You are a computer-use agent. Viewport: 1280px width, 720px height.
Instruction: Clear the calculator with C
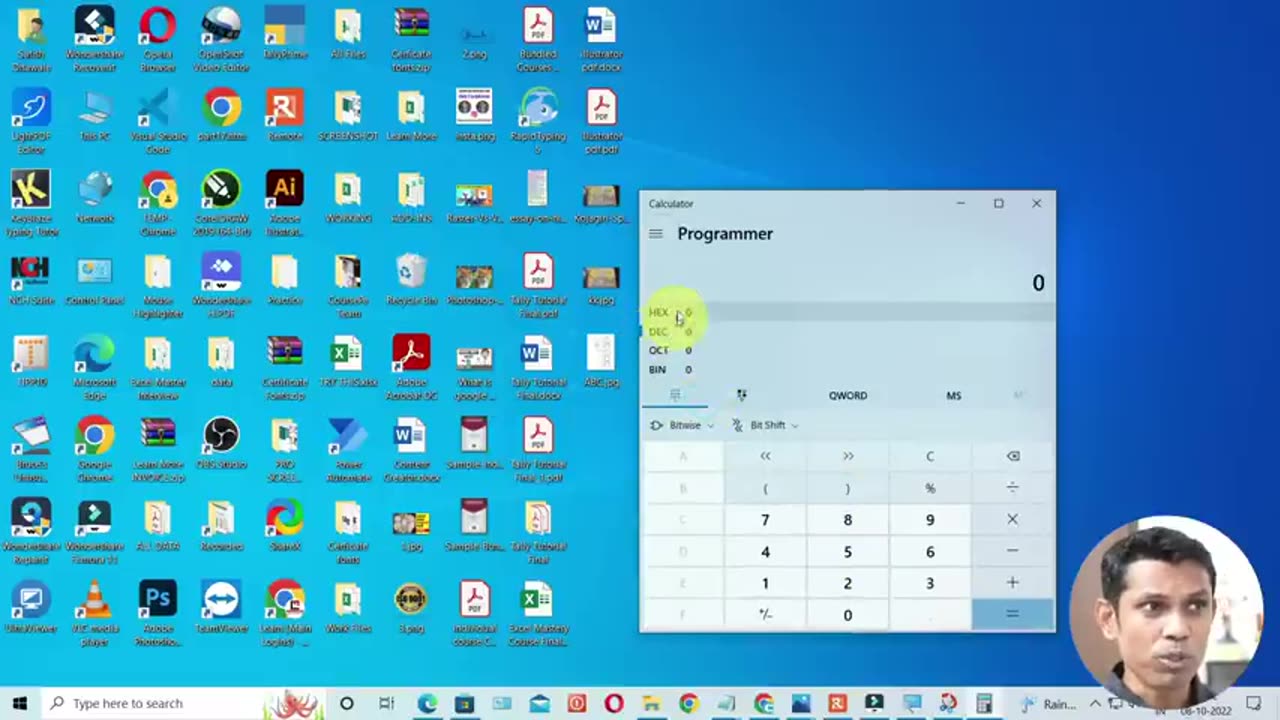point(930,456)
